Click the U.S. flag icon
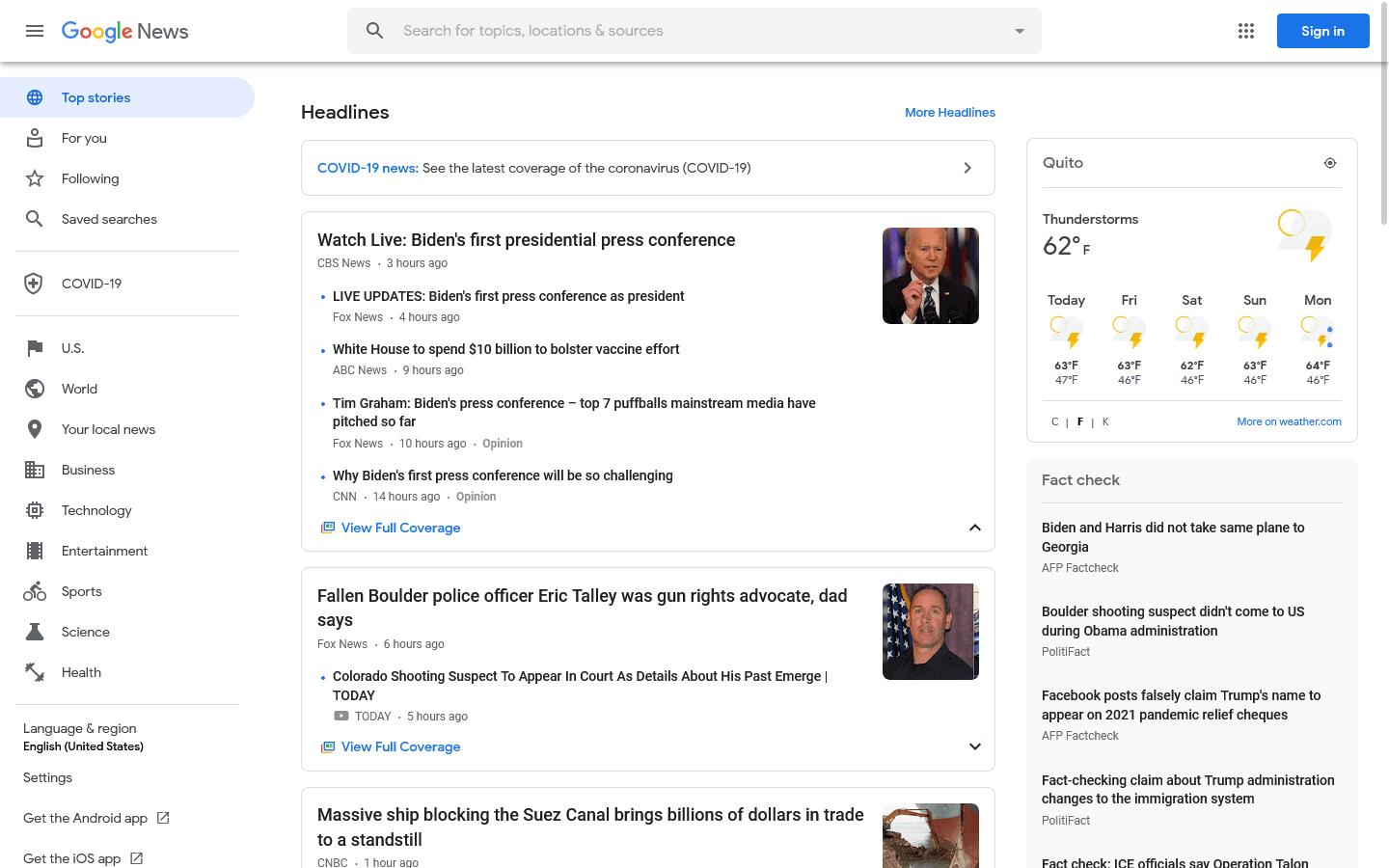This screenshot has width=1389, height=868. [35, 348]
